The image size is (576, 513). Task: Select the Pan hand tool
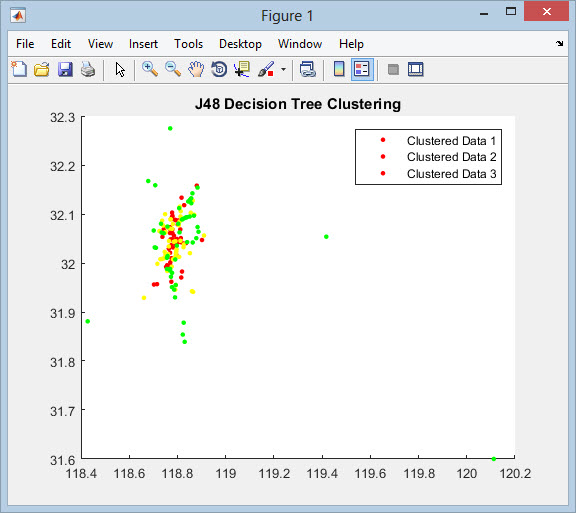coord(196,69)
